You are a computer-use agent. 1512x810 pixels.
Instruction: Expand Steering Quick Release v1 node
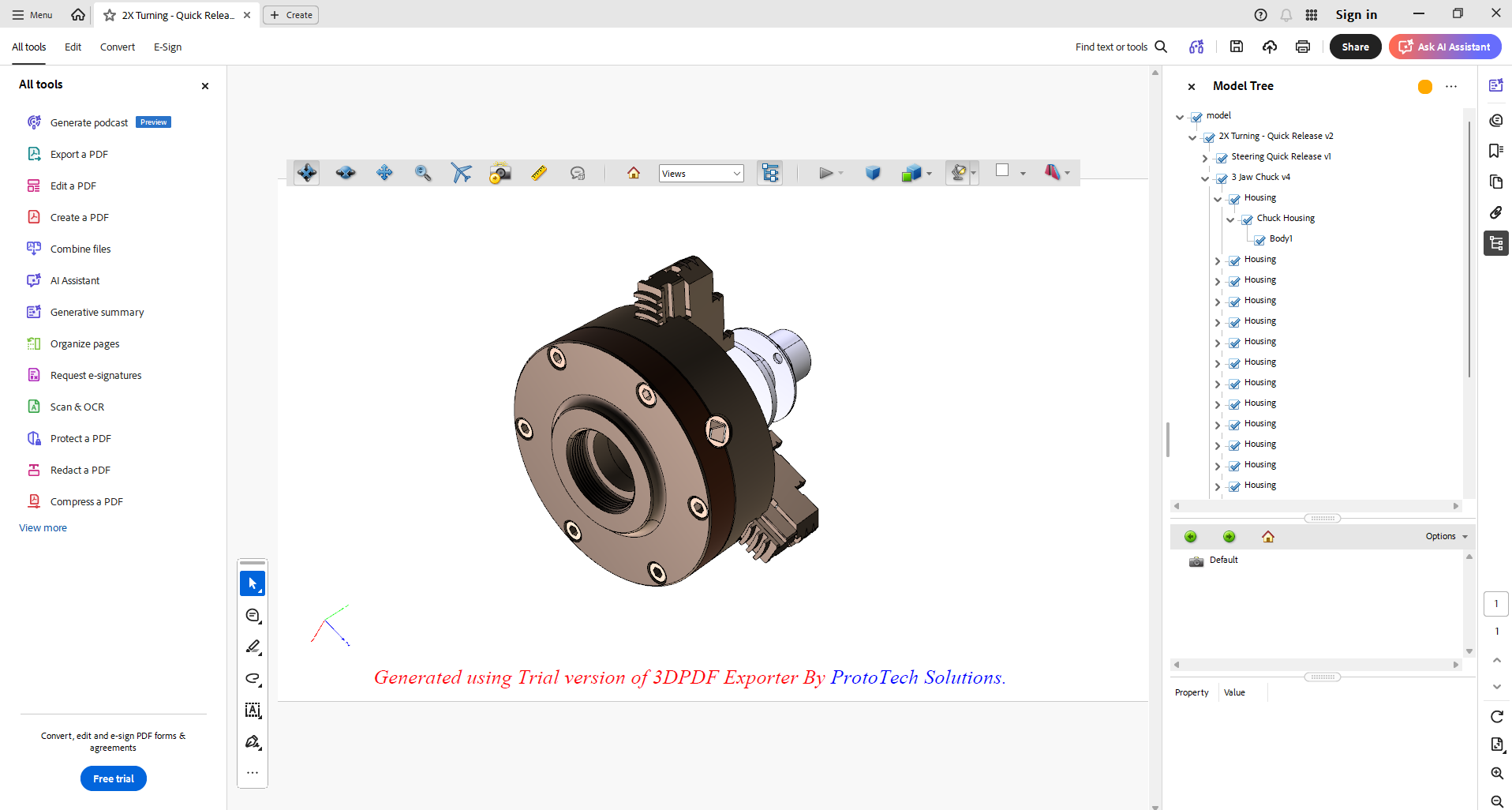coord(1205,158)
